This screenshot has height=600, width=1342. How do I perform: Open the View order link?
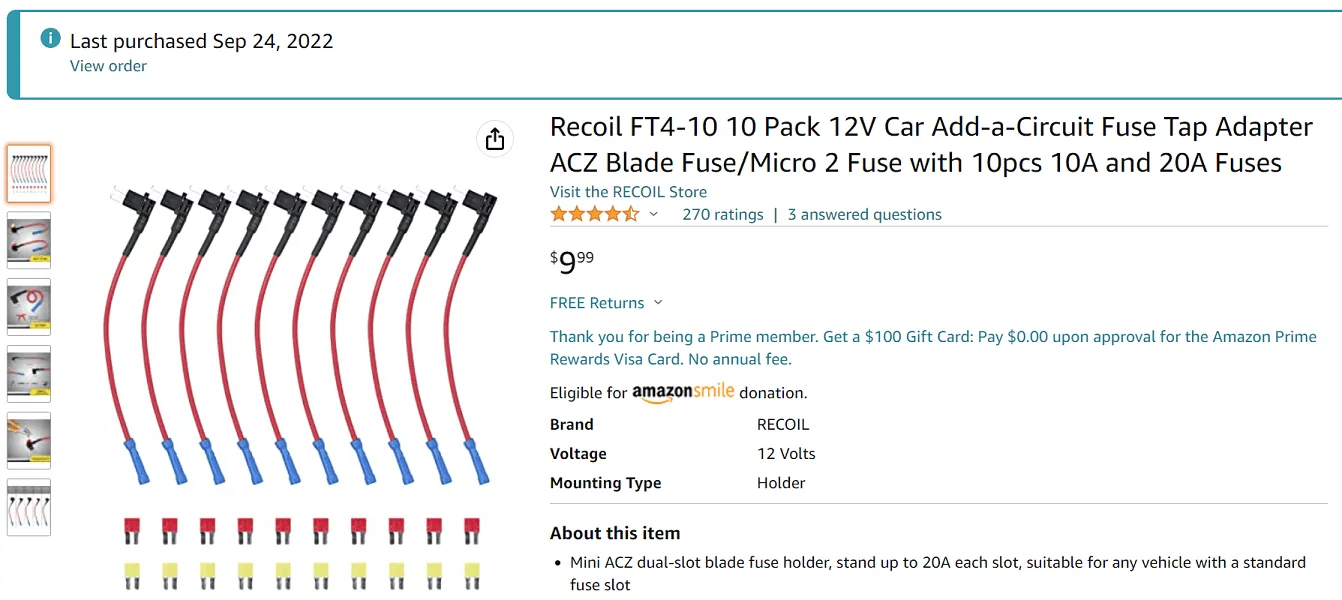pyautogui.click(x=108, y=66)
